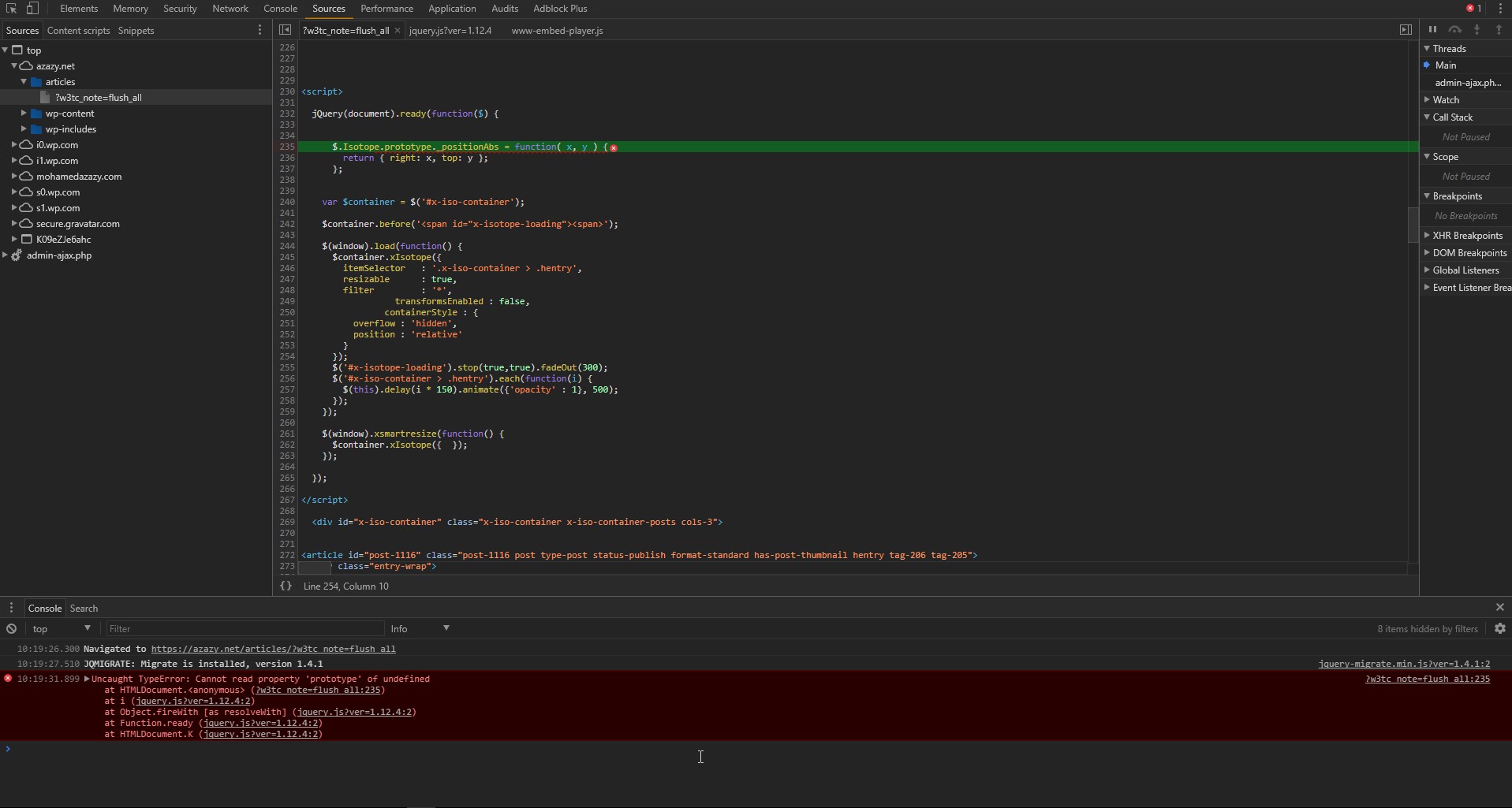1512x808 pixels.
Task: Click the red error count indicator
Action: pos(1473,9)
